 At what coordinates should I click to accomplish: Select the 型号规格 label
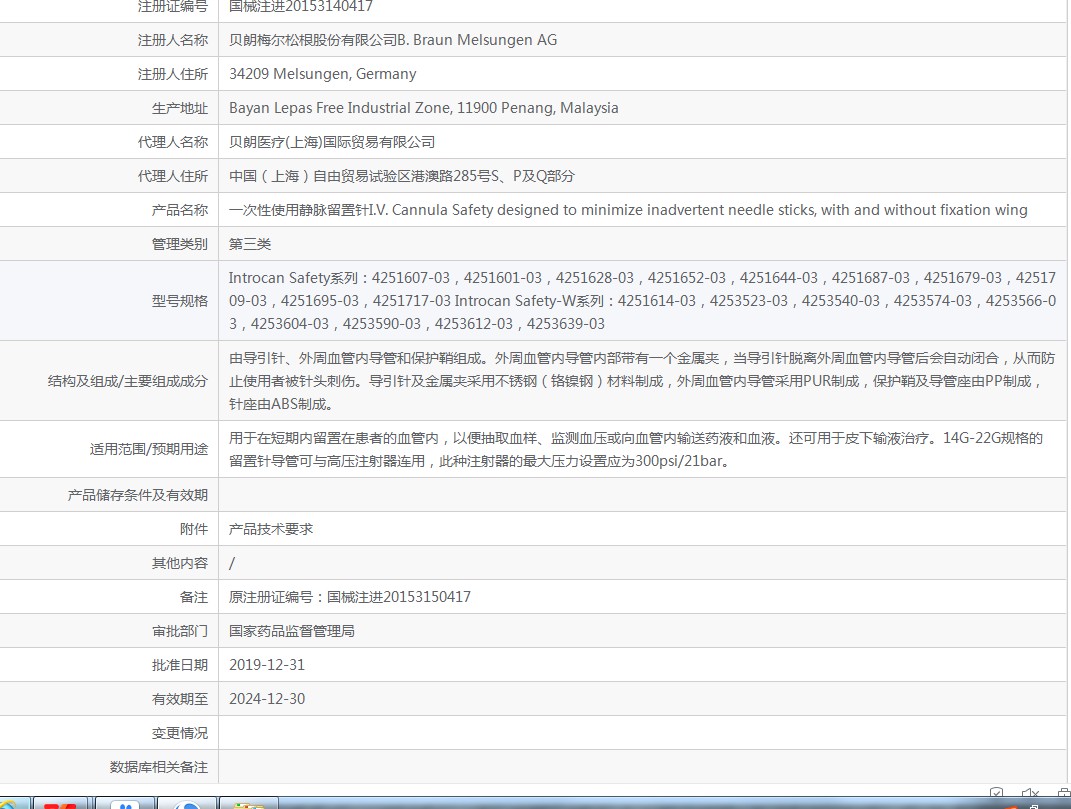tap(180, 301)
